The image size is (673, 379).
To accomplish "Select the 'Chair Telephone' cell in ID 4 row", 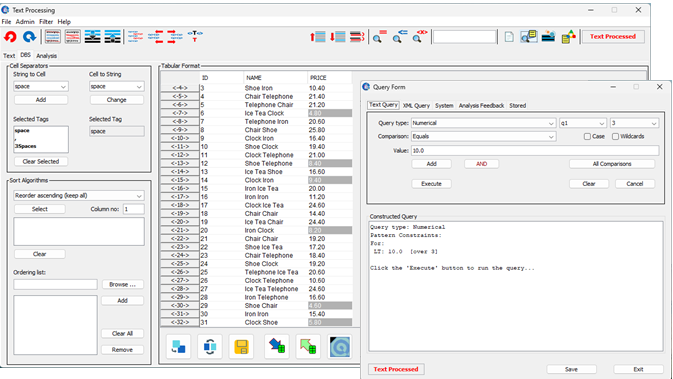I will point(269,97).
